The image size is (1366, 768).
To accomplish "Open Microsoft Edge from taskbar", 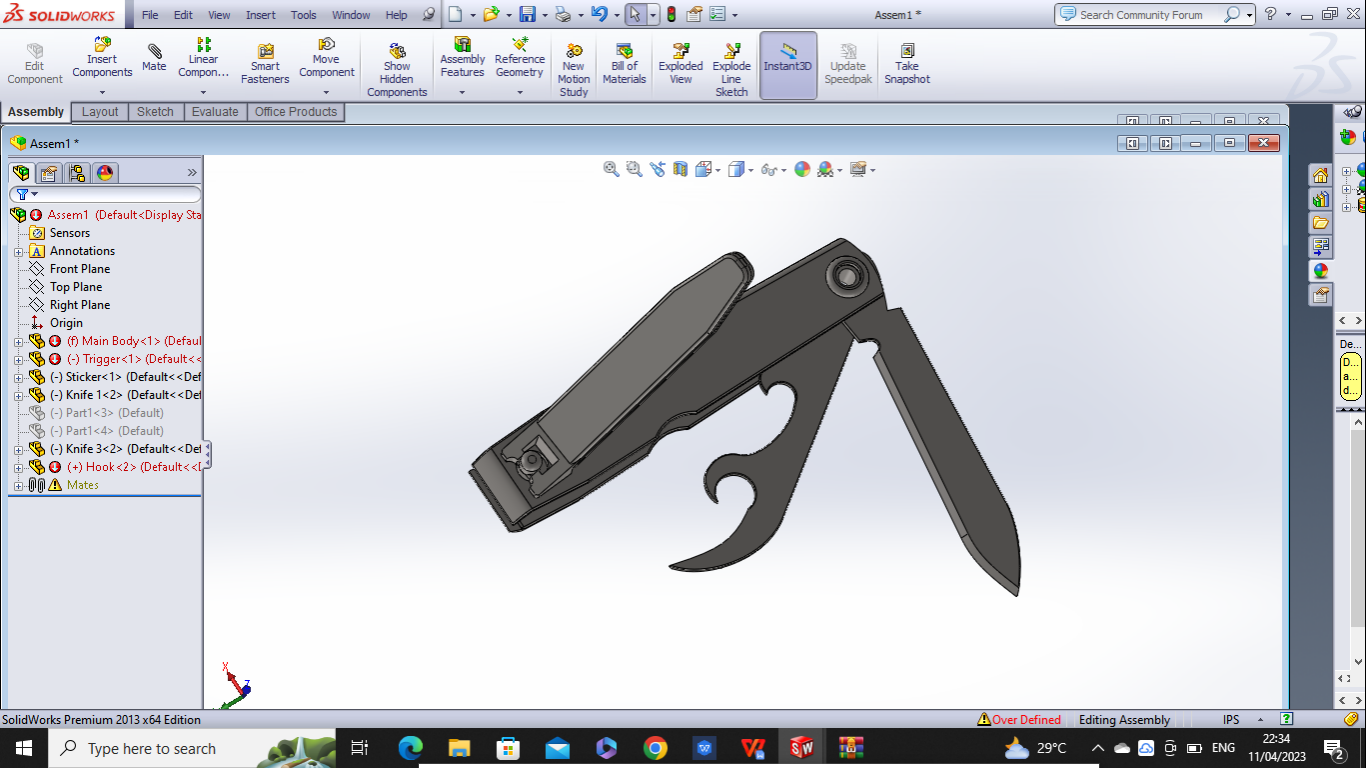I will tap(410, 748).
